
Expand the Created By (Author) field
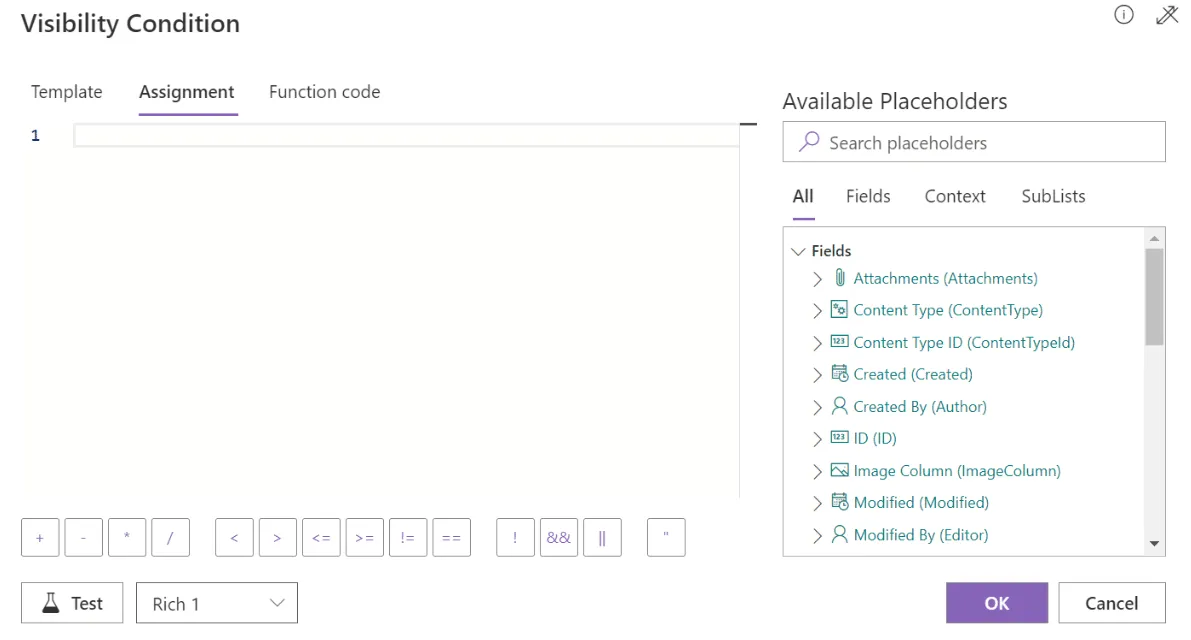tap(817, 406)
